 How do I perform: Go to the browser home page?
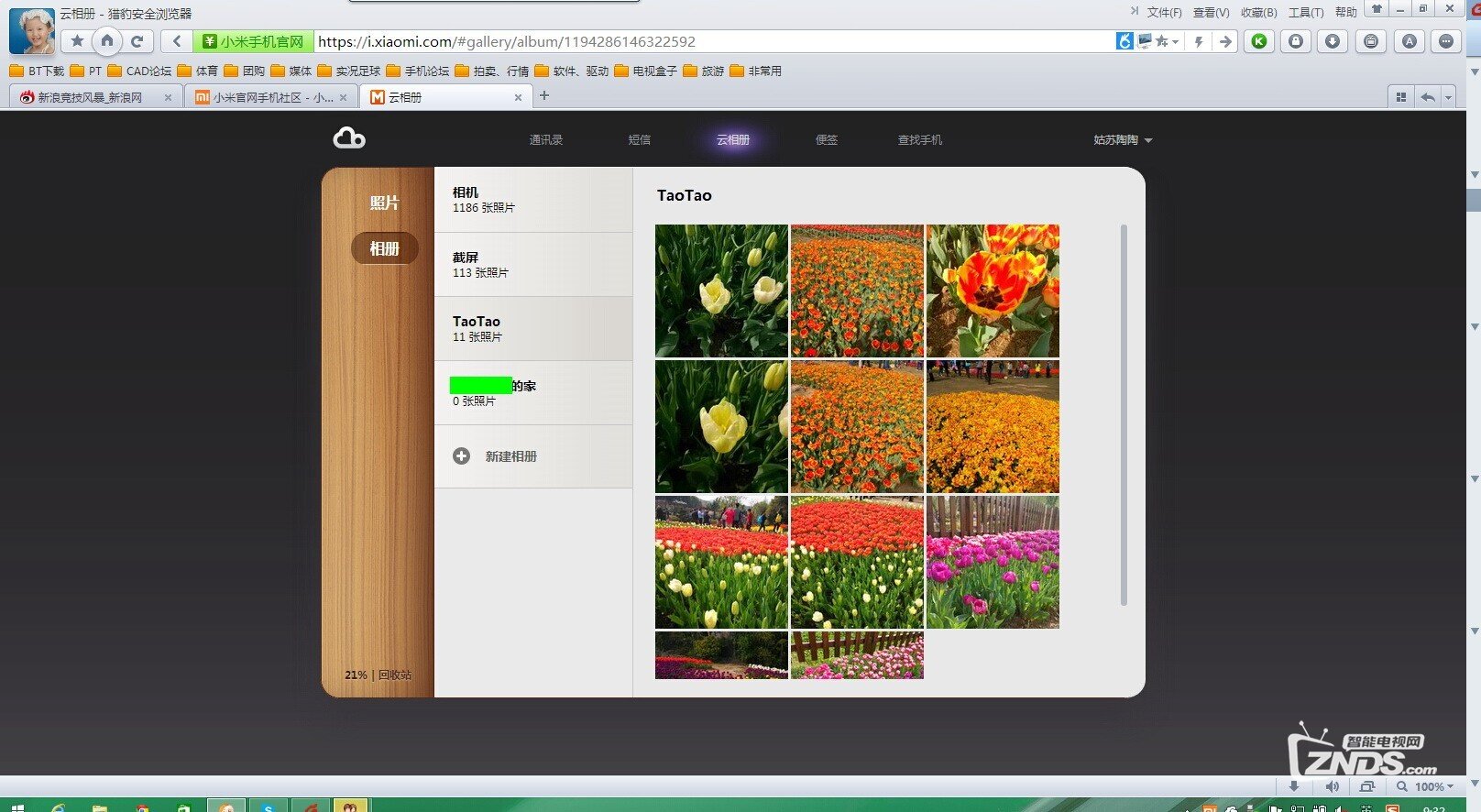click(107, 41)
